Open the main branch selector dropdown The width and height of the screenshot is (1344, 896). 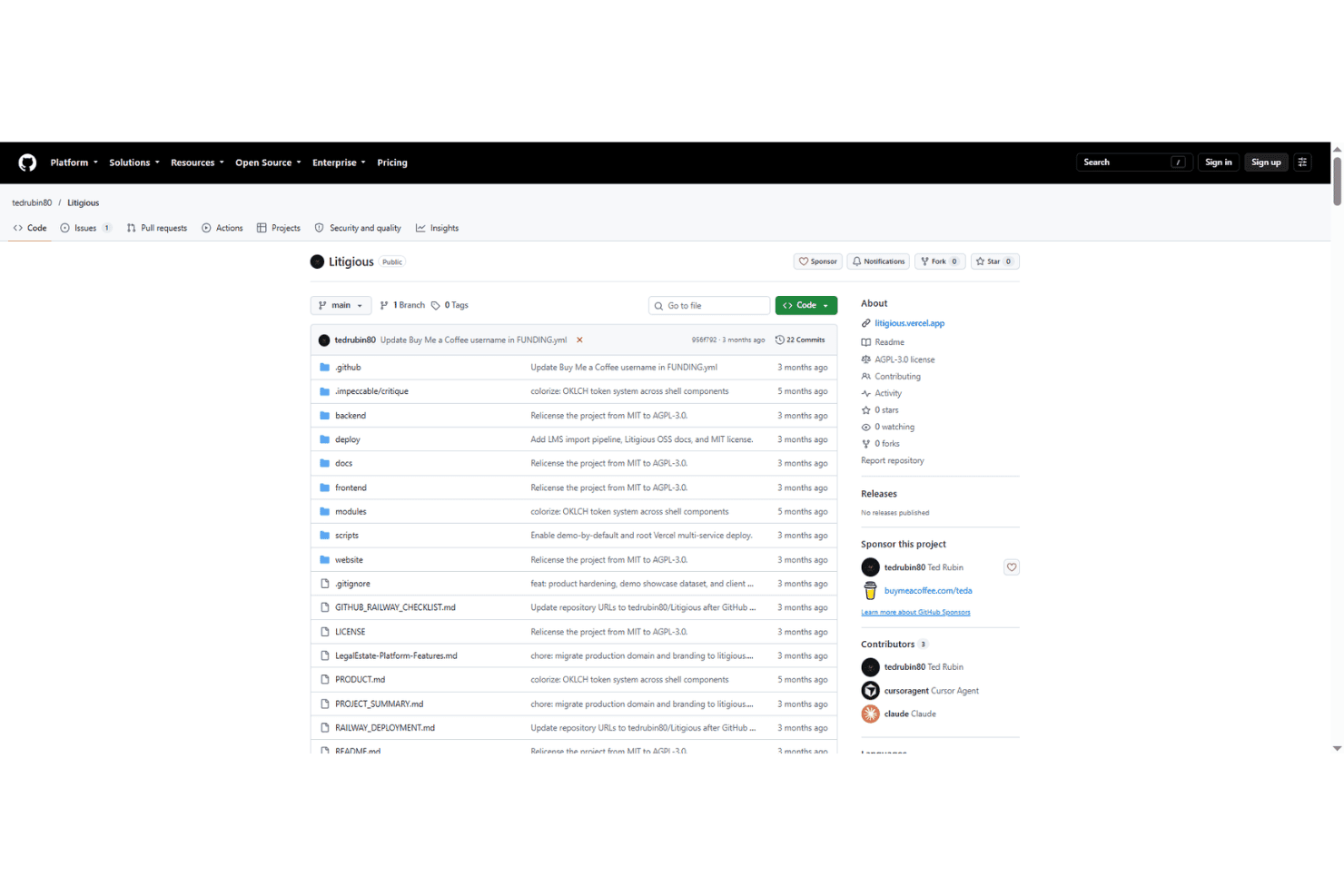point(341,306)
